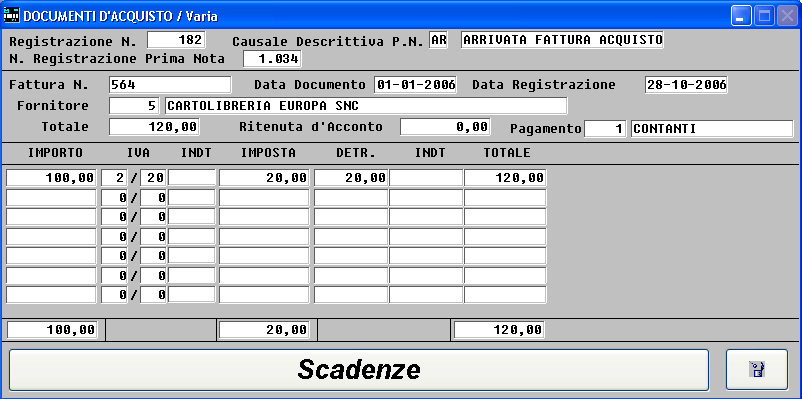Viewport: 802px width, 399px height.
Task: Click the Ritenuta d'Acconto amount field
Action: click(x=445, y=127)
